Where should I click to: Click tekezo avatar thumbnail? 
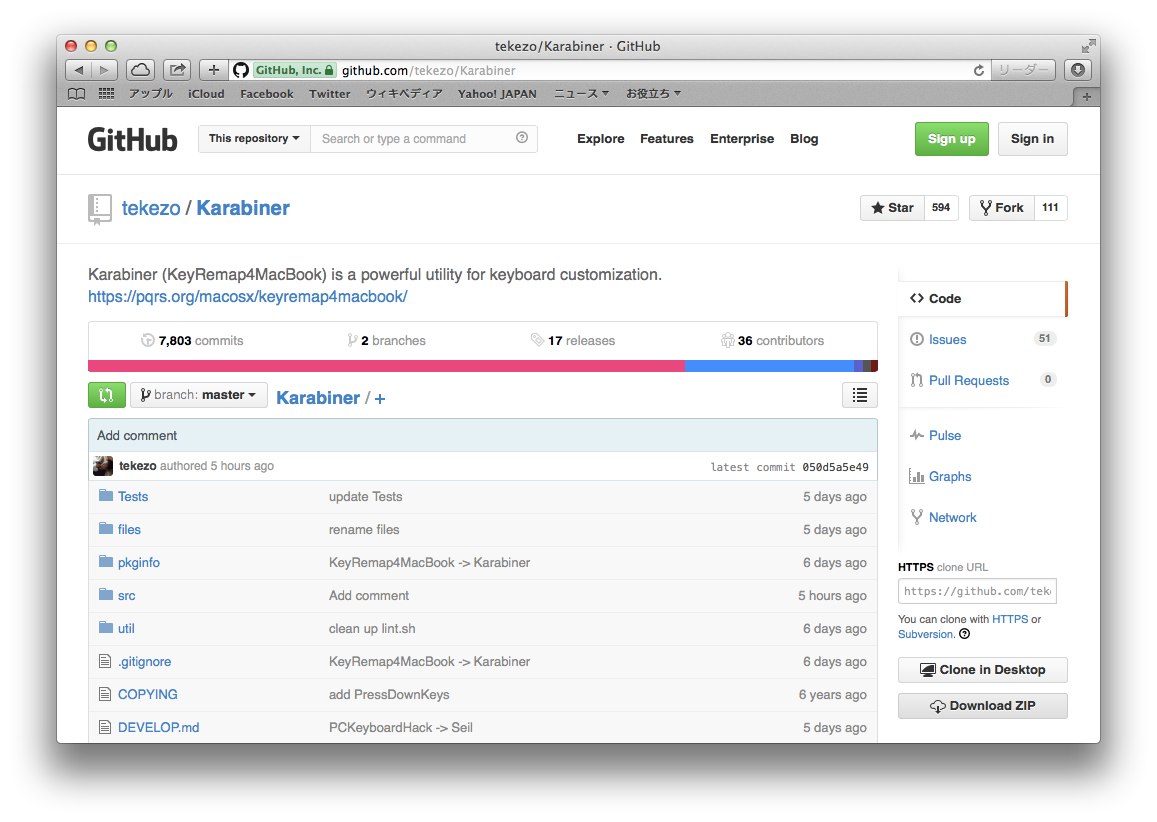103,466
